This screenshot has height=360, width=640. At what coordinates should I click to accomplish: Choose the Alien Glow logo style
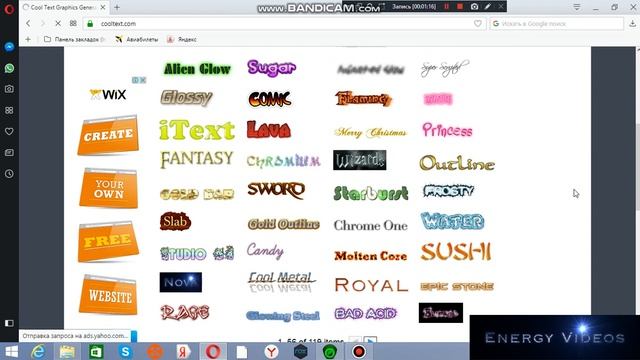point(197,69)
